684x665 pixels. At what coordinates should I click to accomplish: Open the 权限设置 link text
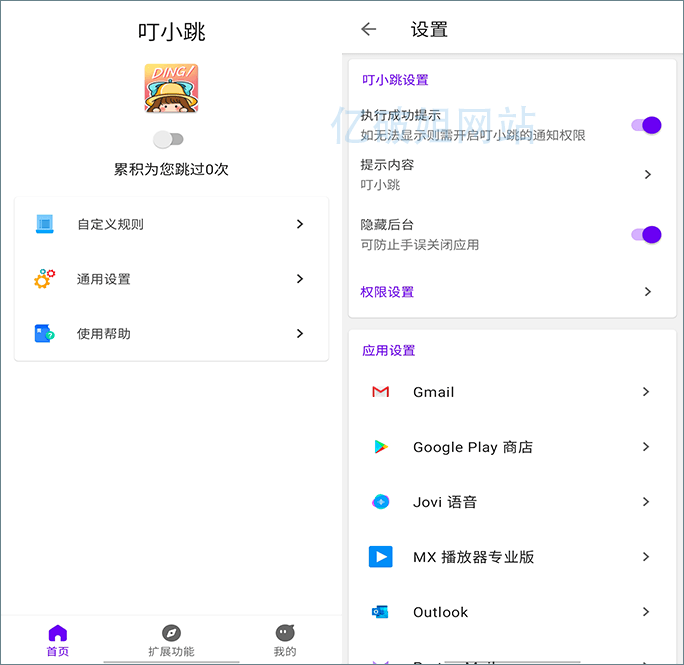point(387,292)
